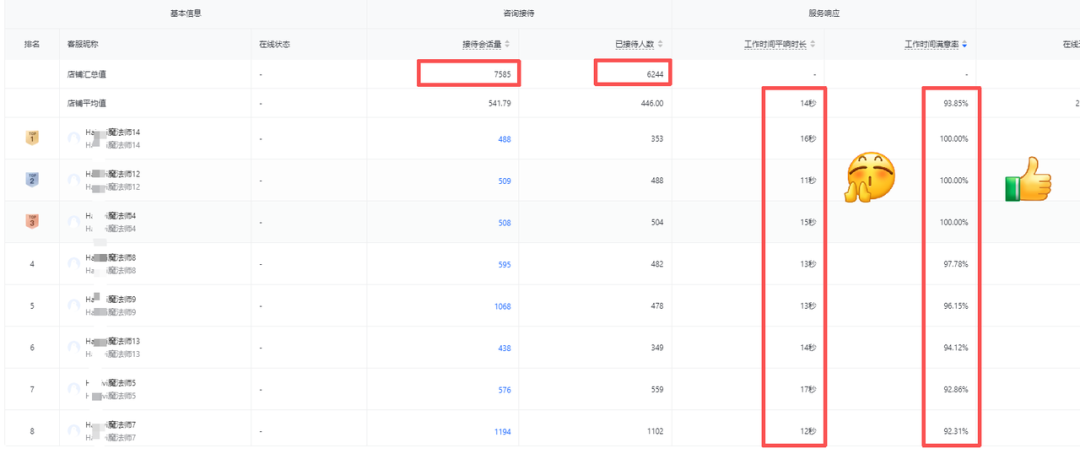1080x470 pixels.
Task: Click satisfaction rate 94.12% for 魔法师13
Action: coord(956,348)
